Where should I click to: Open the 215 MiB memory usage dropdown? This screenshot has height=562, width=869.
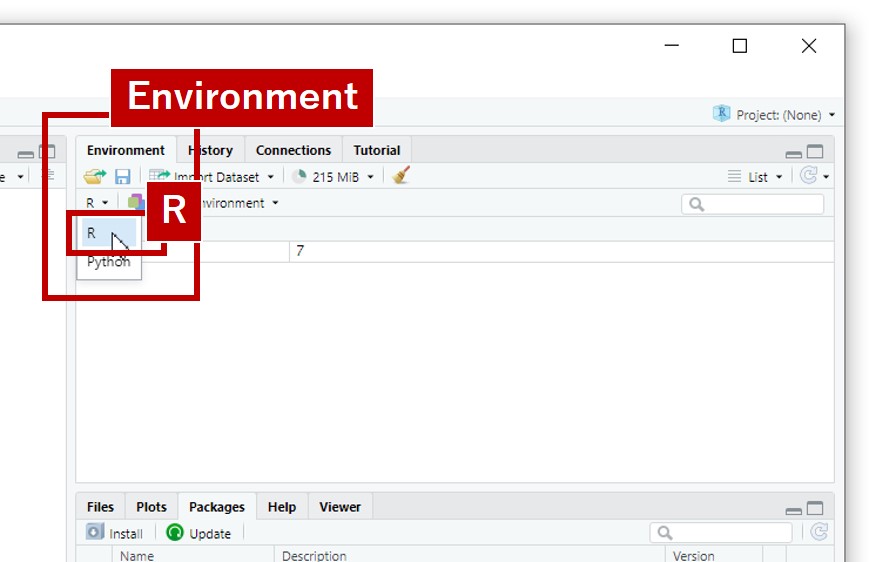coord(333,177)
